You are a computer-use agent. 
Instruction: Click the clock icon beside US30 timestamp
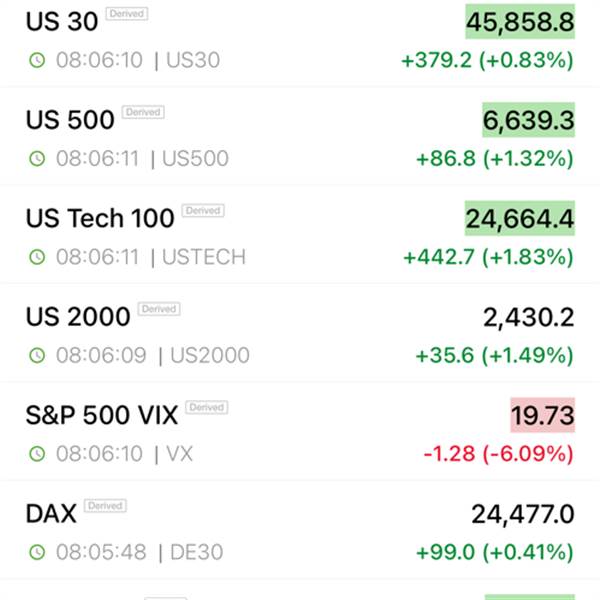[x=38, y=60]
